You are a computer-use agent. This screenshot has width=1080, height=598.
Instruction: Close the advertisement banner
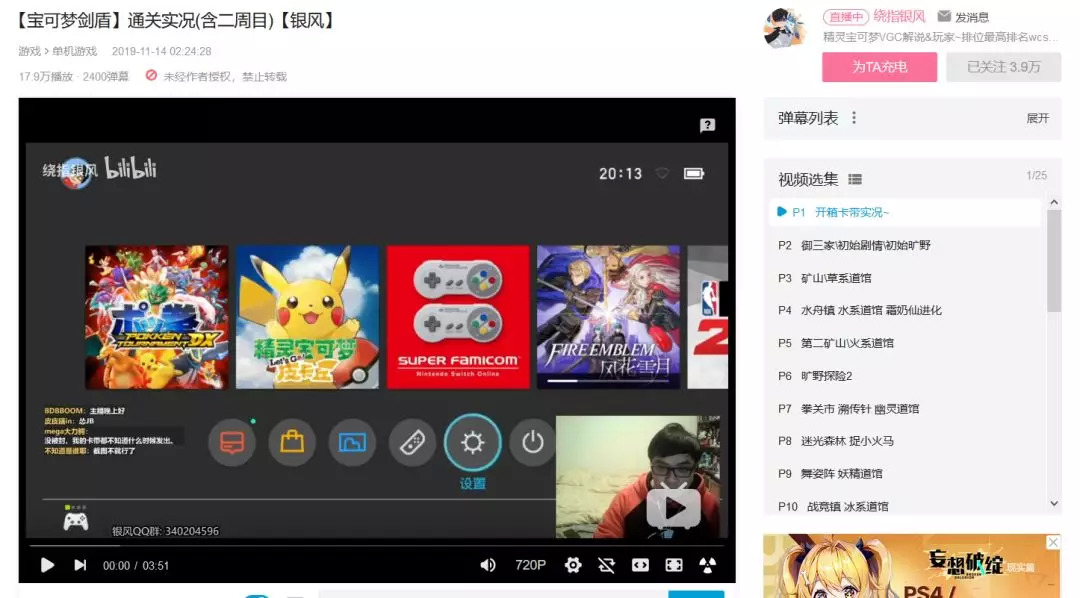(1052, 542)
